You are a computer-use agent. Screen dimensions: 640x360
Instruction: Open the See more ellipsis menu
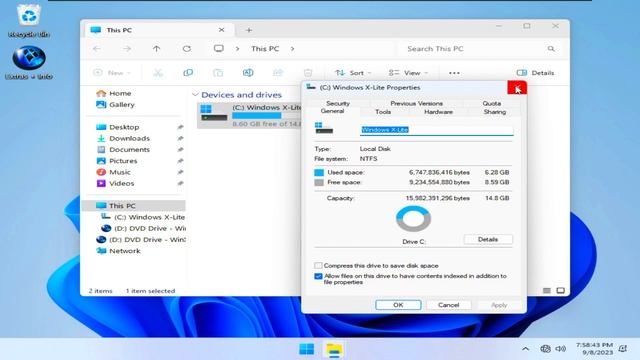tap(454, 73)
